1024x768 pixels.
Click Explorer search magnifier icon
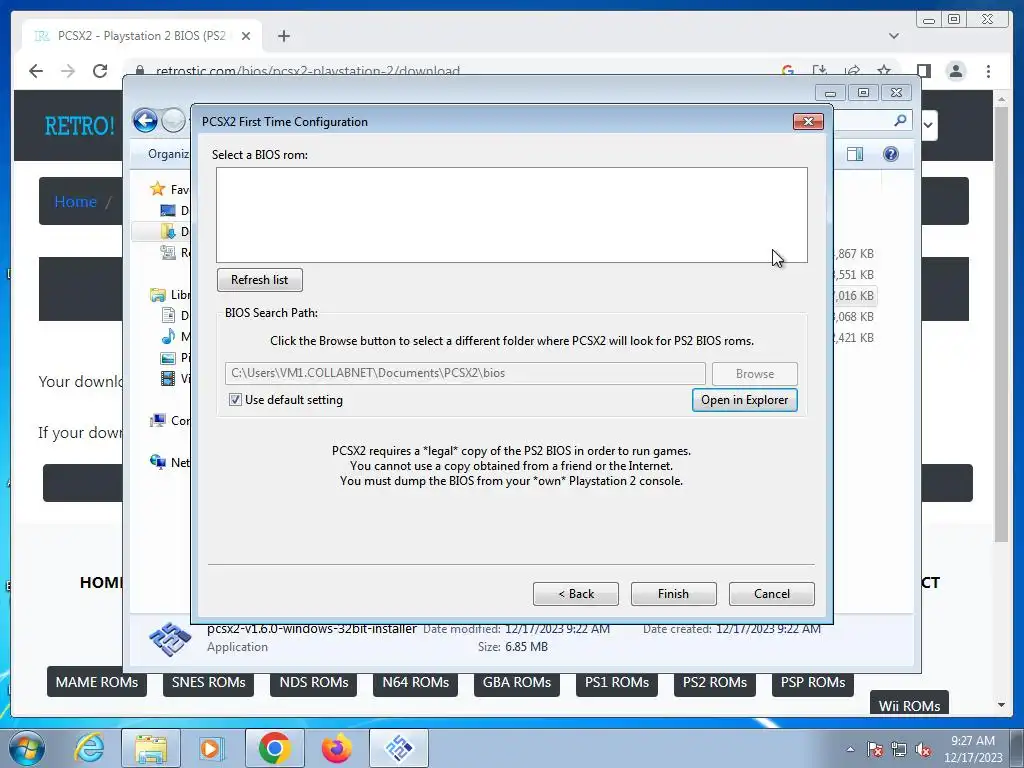900,120
